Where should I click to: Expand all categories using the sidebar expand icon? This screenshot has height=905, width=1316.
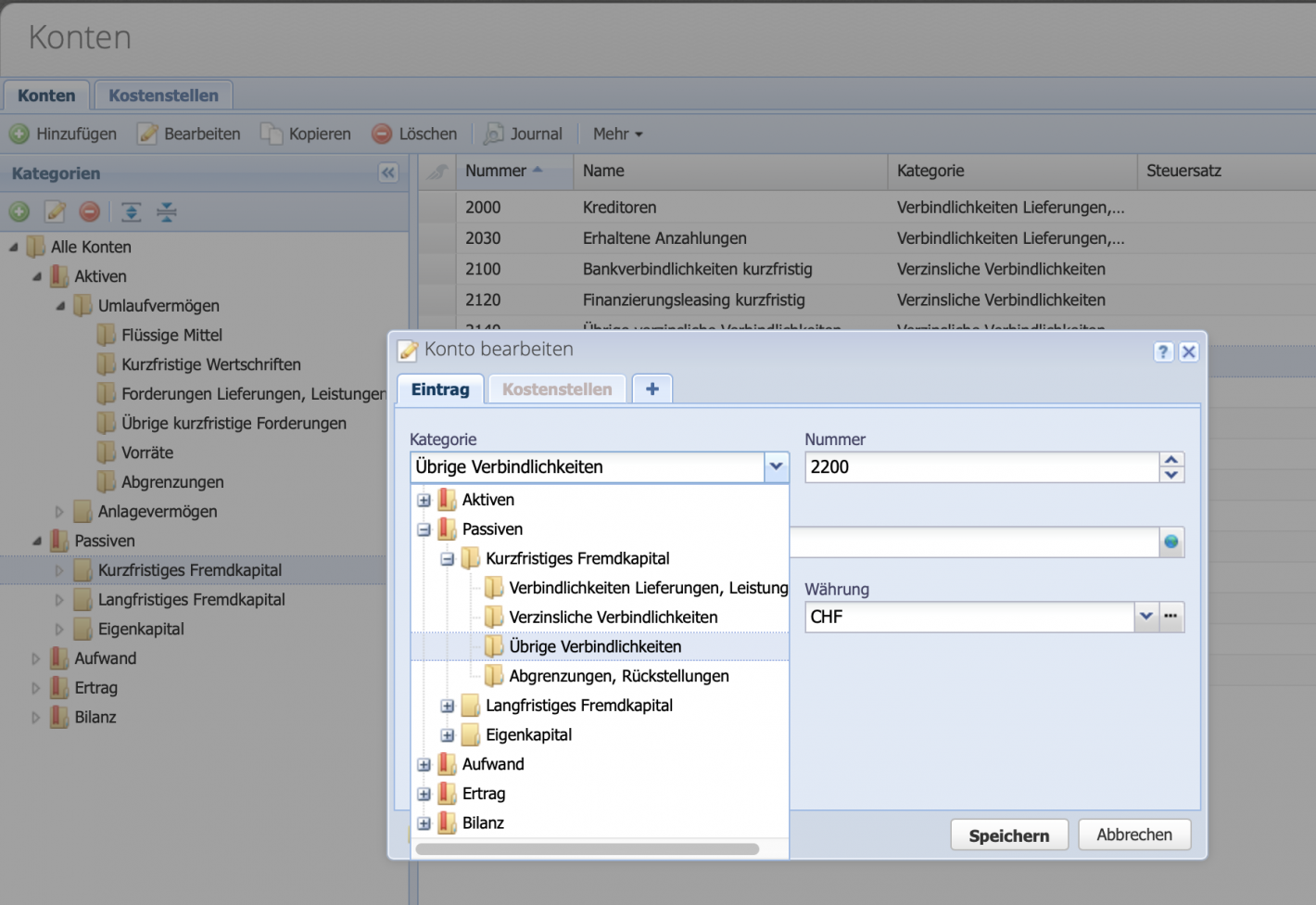[131, 211]
